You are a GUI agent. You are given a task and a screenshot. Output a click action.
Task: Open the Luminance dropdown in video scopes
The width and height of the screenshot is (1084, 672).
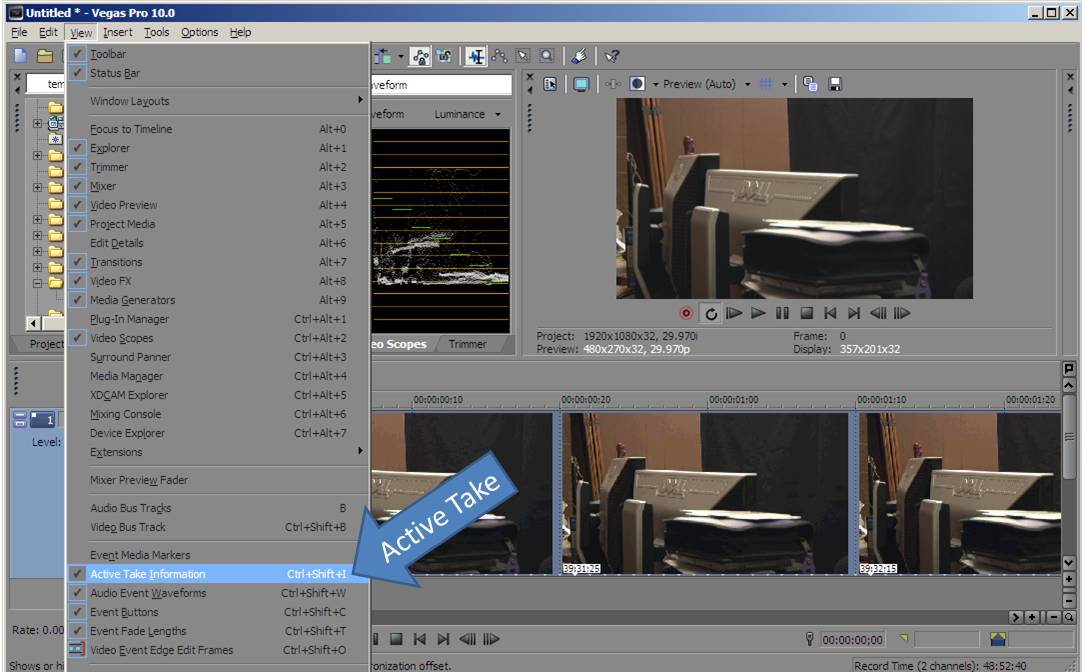(x=467, y=114)
